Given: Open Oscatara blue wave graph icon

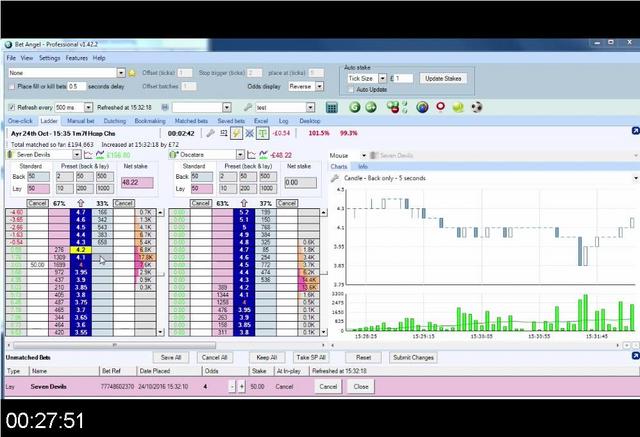Looking at the screenshot, I should 263,155.
